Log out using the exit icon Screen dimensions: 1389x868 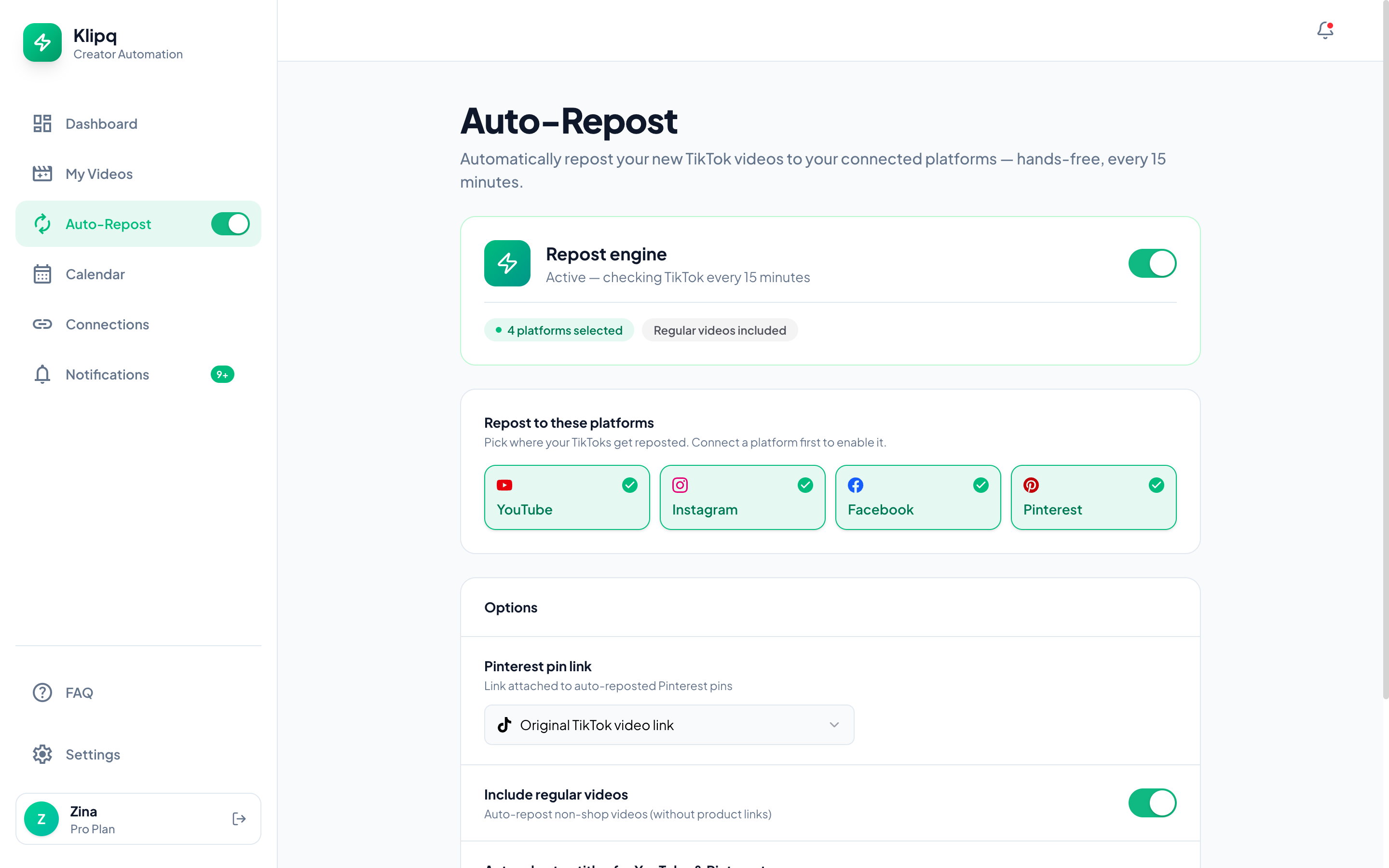pyautogui.click(x=239, y=819)
